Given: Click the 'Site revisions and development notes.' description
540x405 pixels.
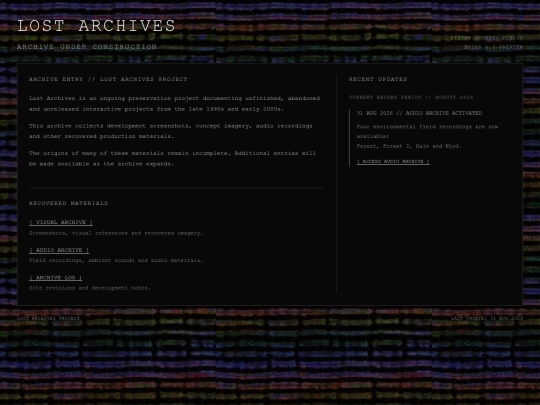Looking at the screenshot, I should pyautogui.click(x=90, y=288).
